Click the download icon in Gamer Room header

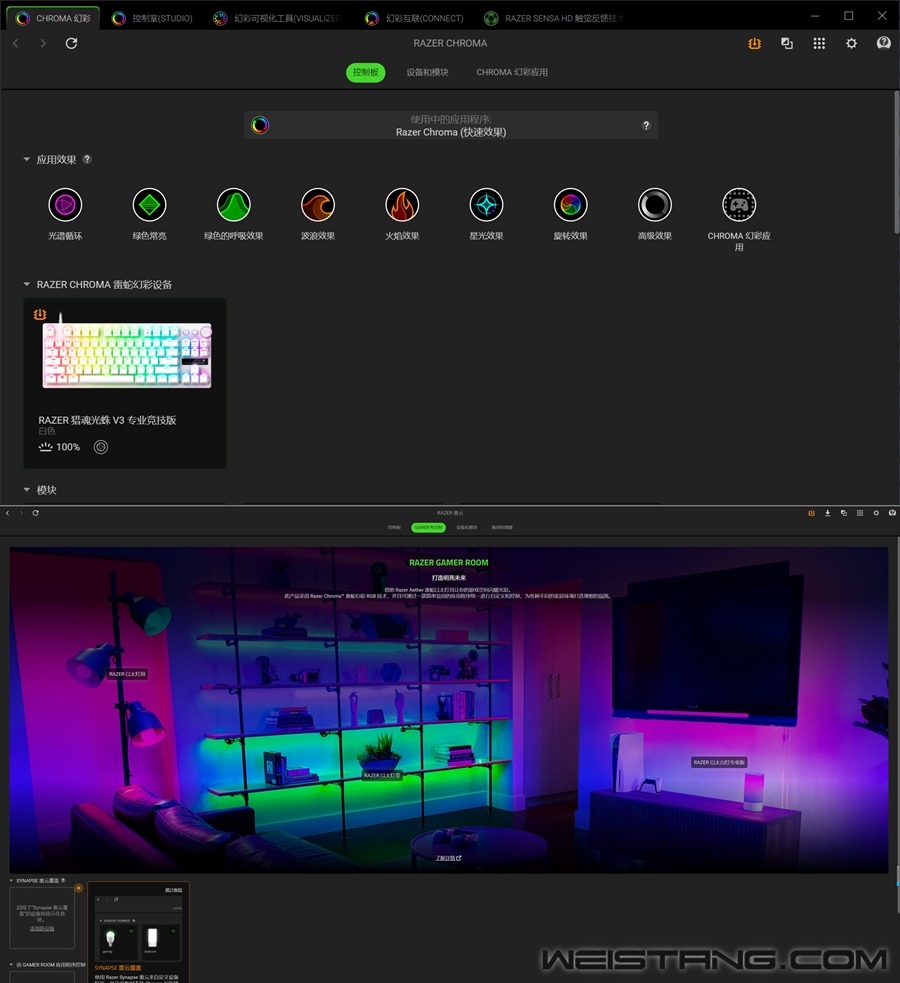pyautogui.click(x=827, y=513)
